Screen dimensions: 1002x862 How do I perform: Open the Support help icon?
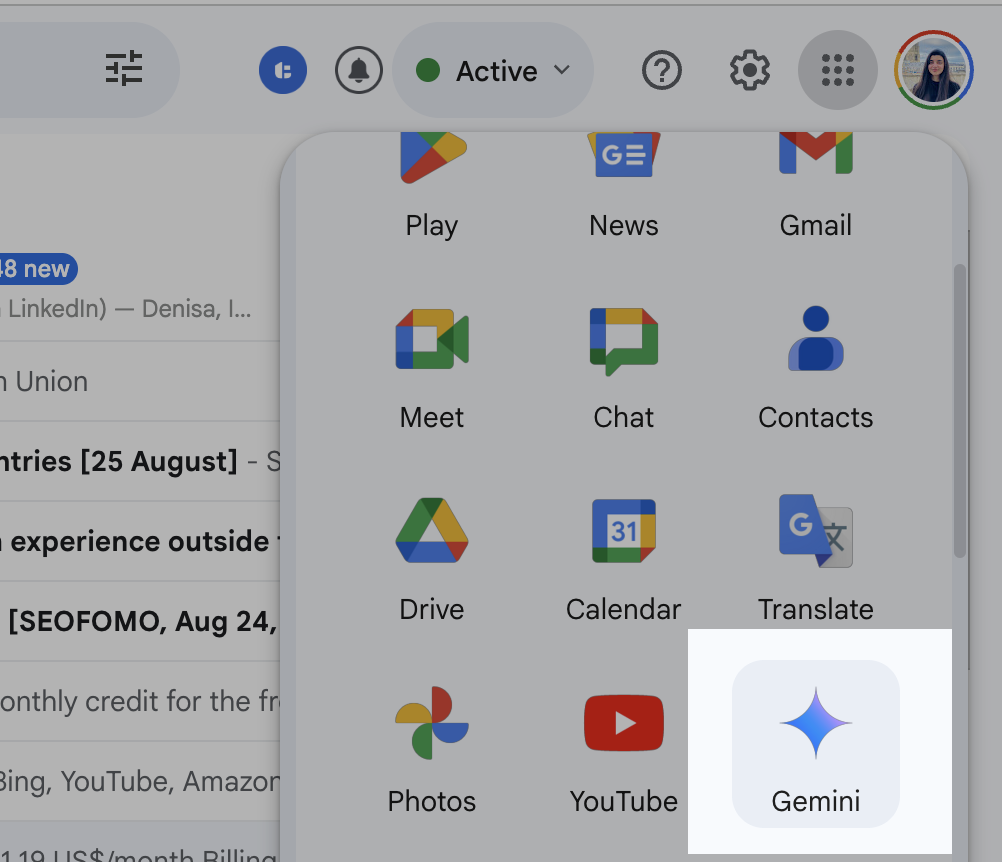coord(661,70)
